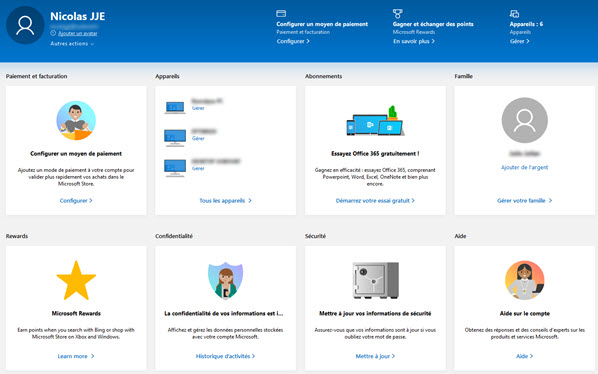Click the Abonnements section label
Screen dimensions: 598x374
pyautogui.click(x=323, y=76)
